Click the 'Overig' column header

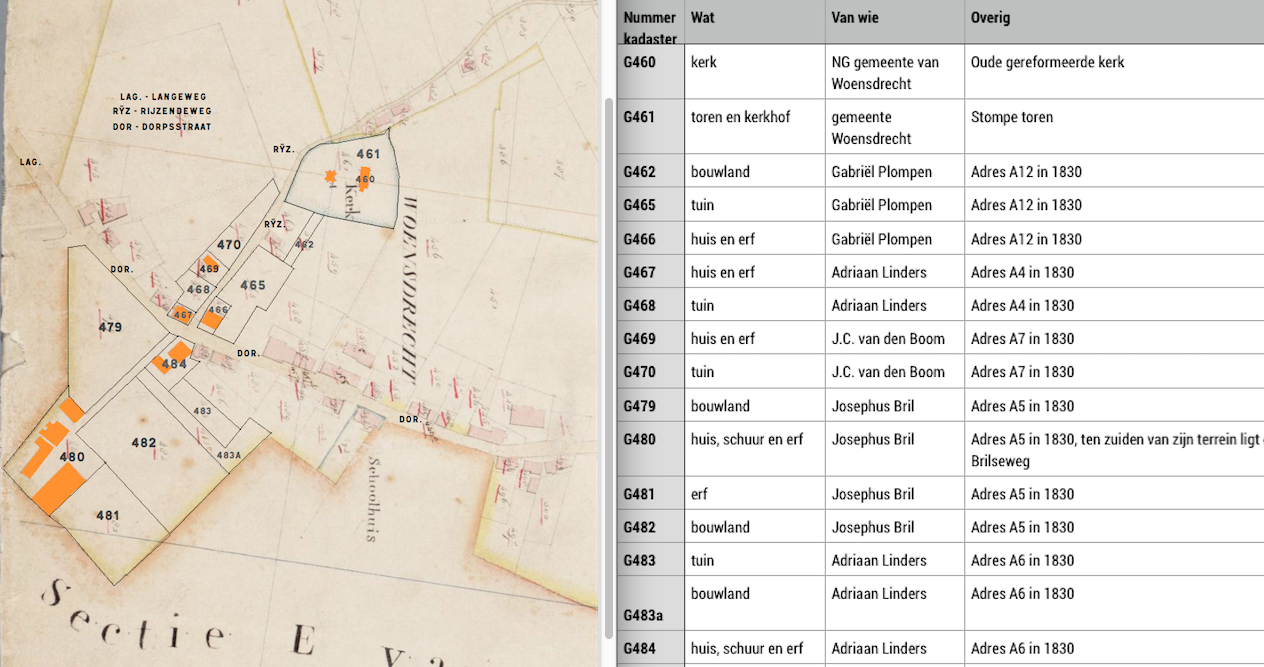990,18
